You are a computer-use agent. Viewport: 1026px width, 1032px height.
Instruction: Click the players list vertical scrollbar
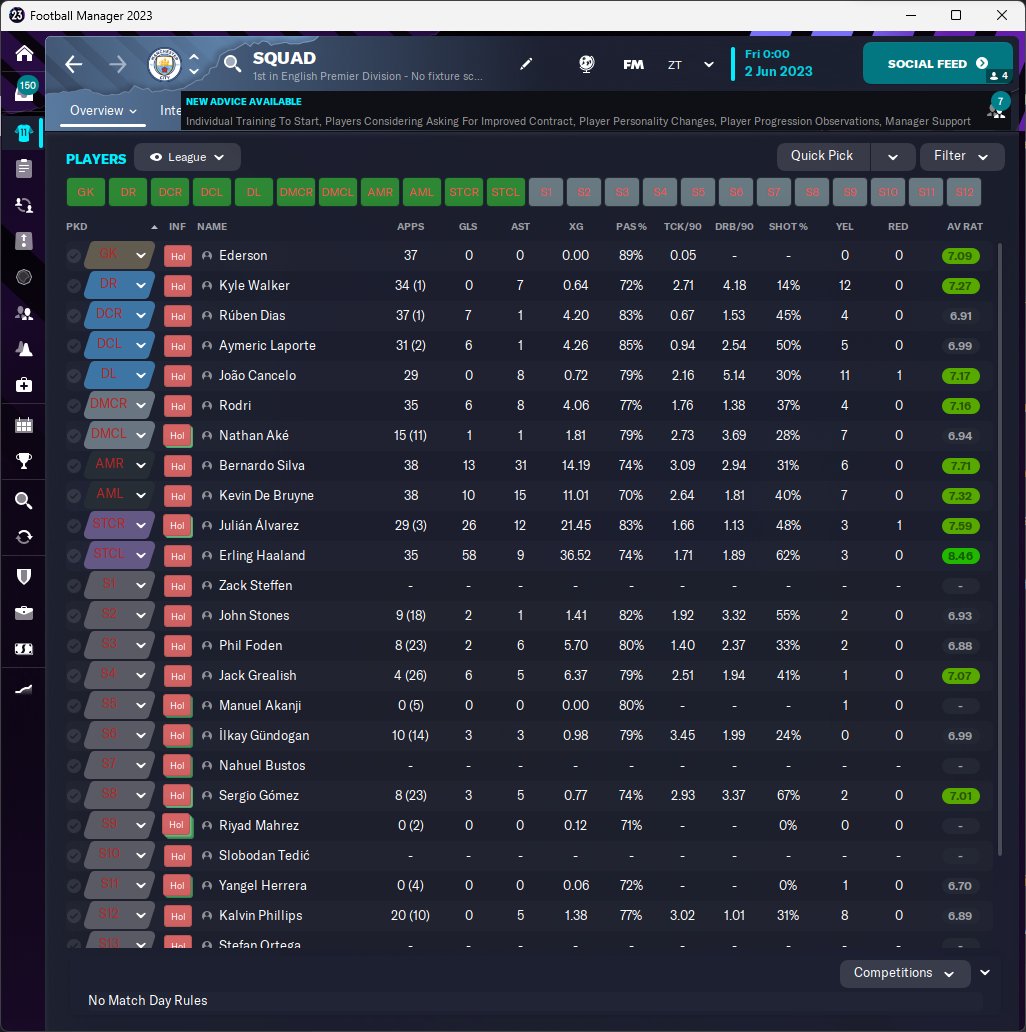pos(1000,550)
